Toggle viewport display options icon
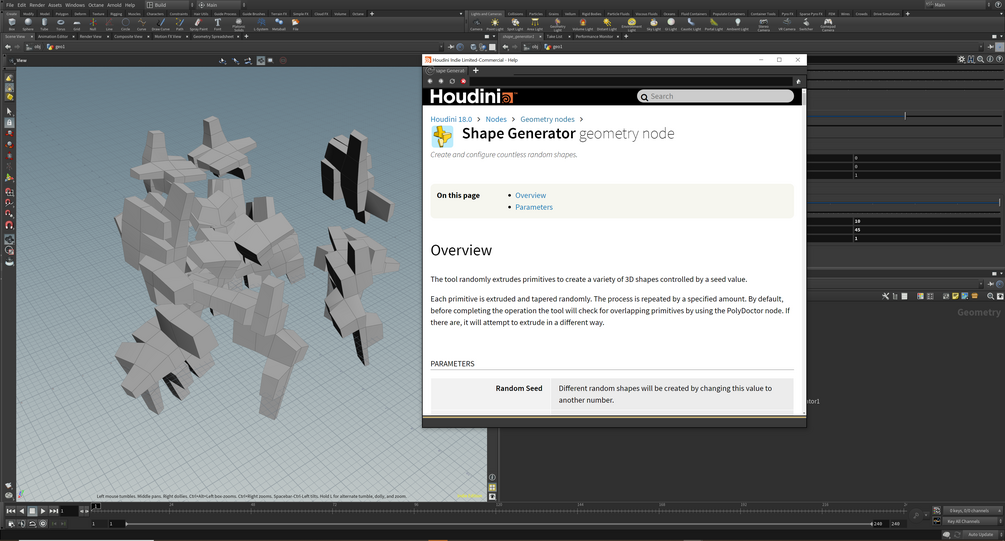 tap(492, 497)
